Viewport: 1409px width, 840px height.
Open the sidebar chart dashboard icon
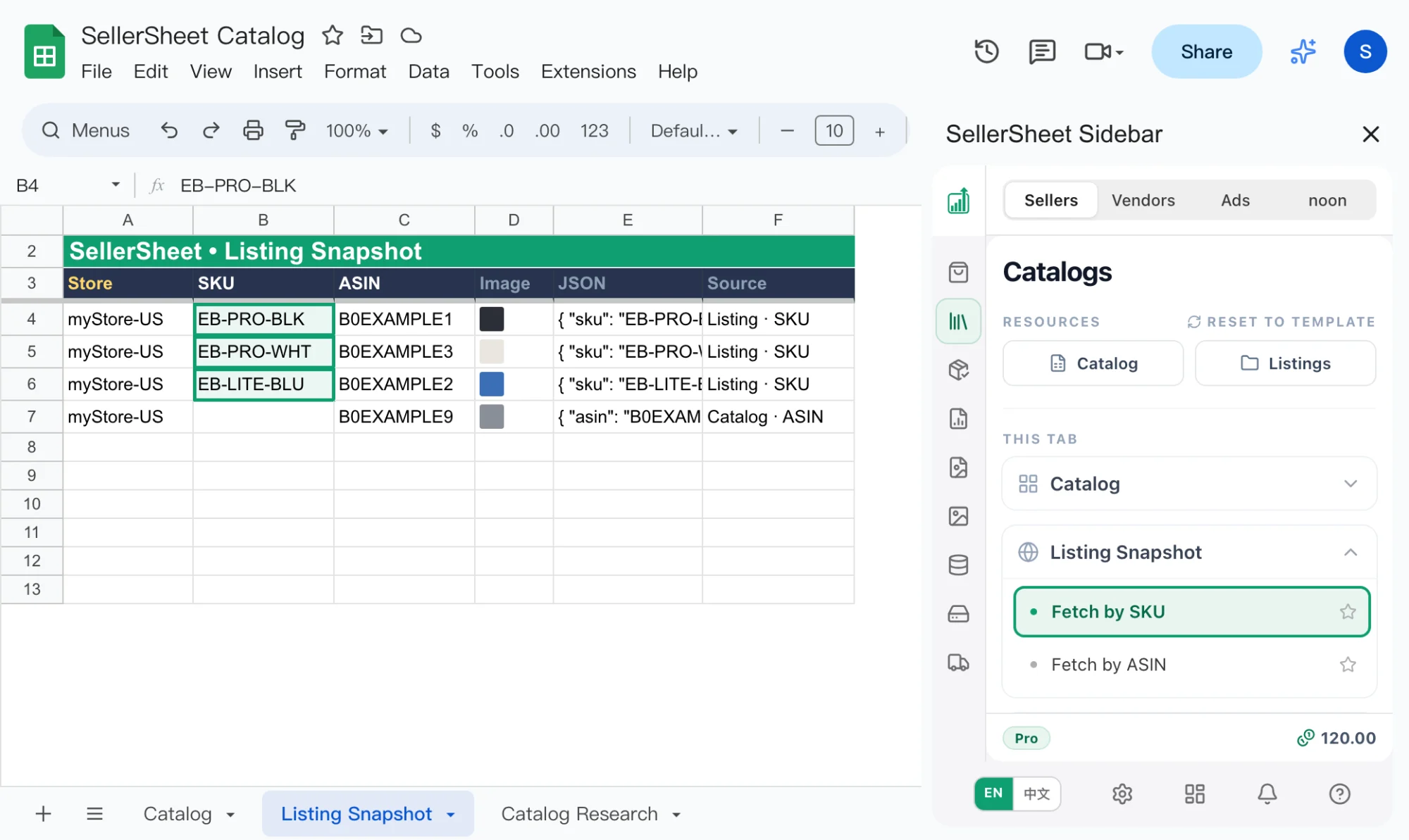958,201
